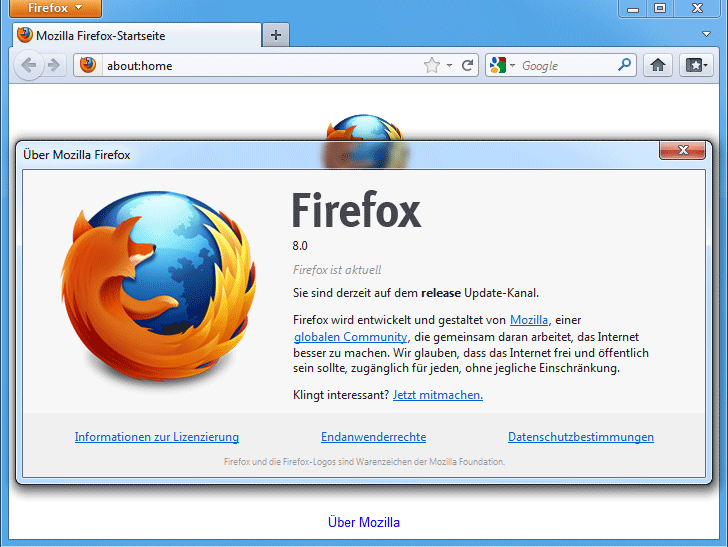Open the Mozilla link in dialog
Screen dimensions: 728x547
(529, 320)
